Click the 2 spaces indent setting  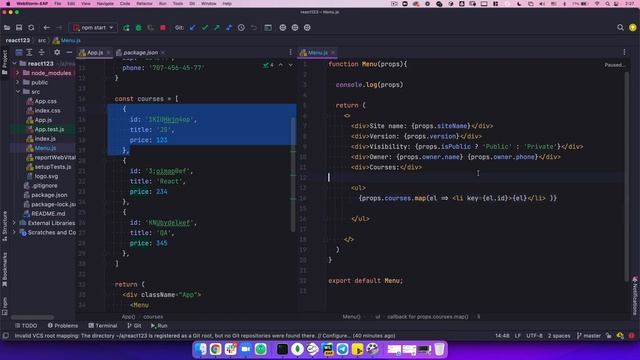[x=559, y=336]
